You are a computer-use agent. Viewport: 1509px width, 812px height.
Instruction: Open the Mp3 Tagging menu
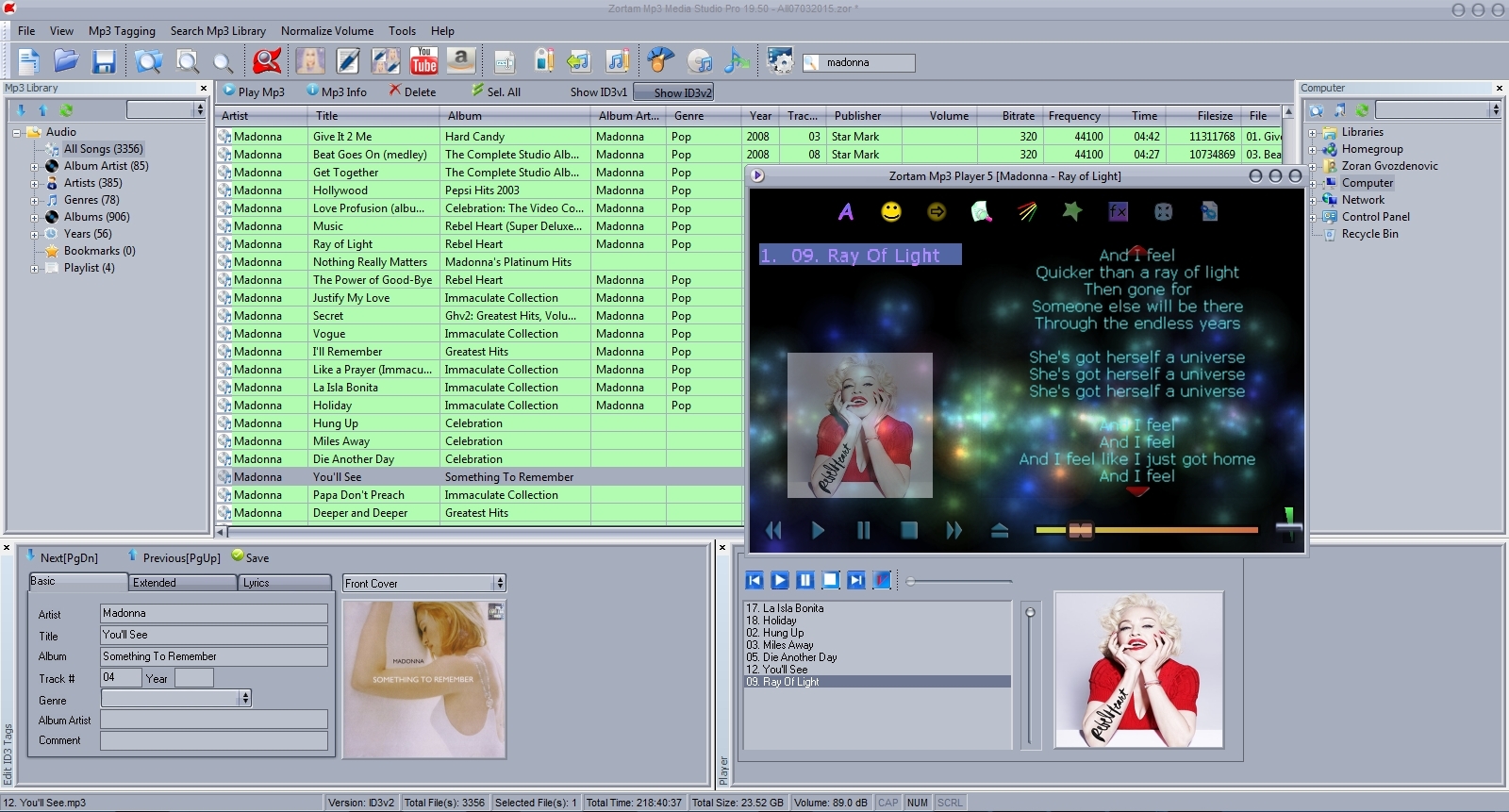pos(122,31)
